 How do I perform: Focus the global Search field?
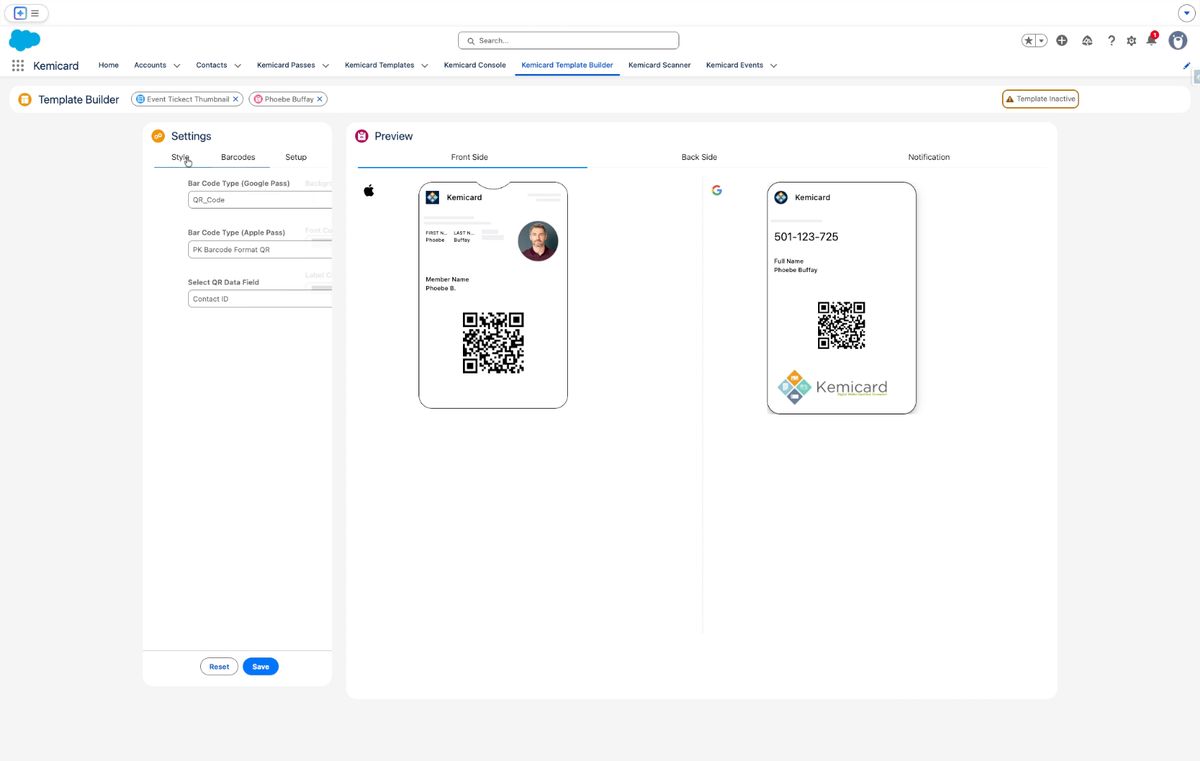click(x=568, y=40)
